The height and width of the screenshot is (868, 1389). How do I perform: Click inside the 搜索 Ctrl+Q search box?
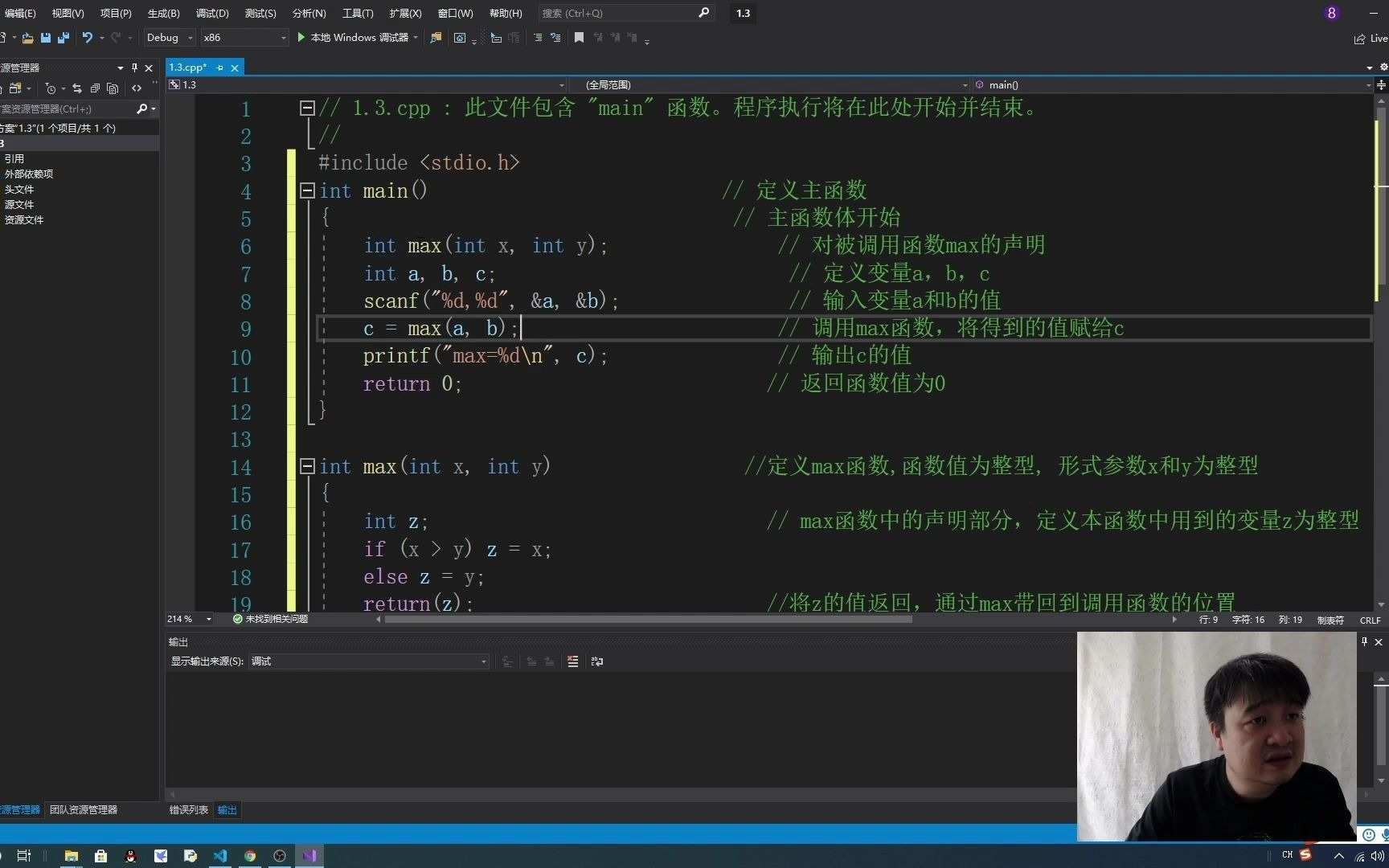(x=619, y=13)
